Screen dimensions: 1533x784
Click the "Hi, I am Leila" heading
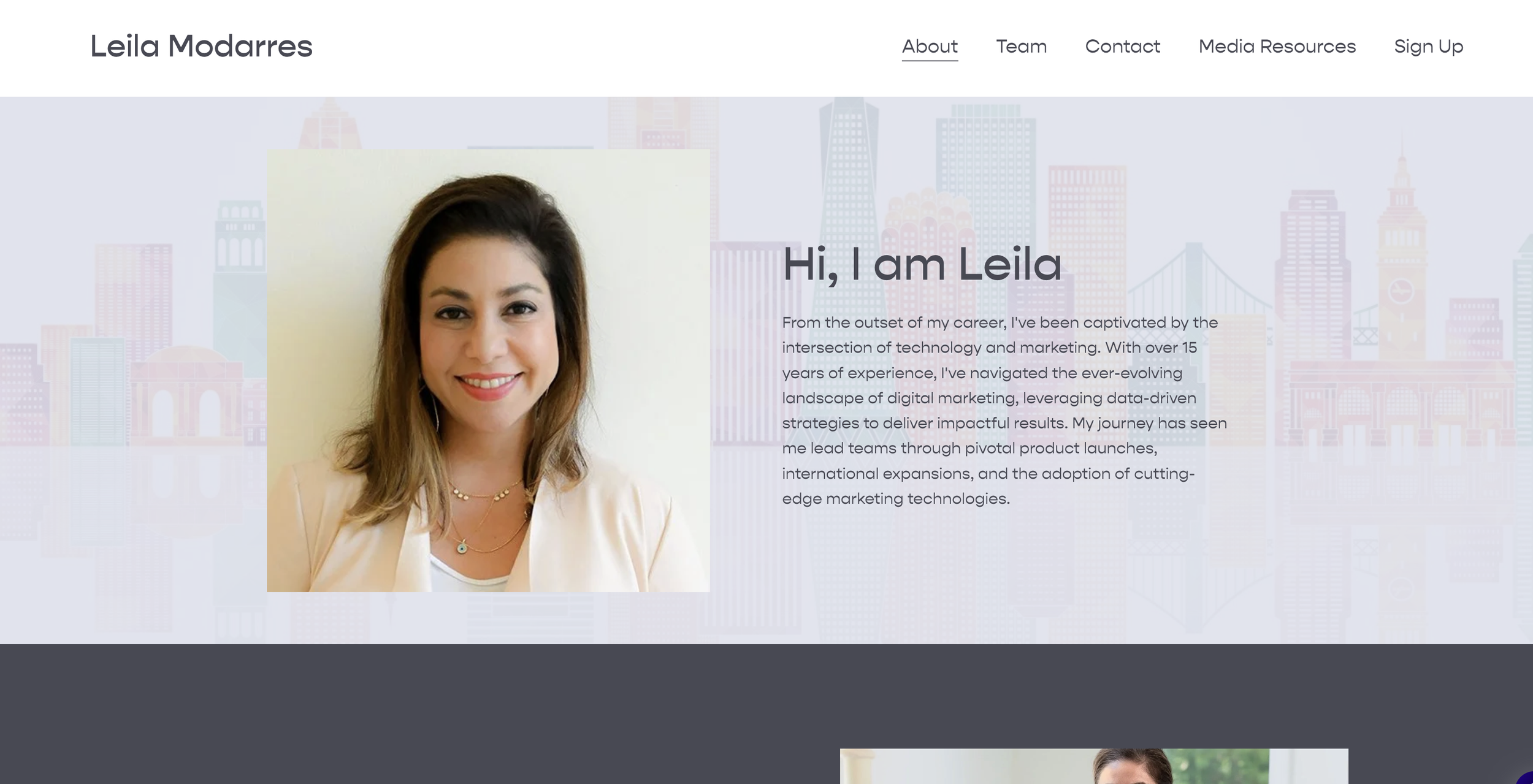click(x=922, y=265)
